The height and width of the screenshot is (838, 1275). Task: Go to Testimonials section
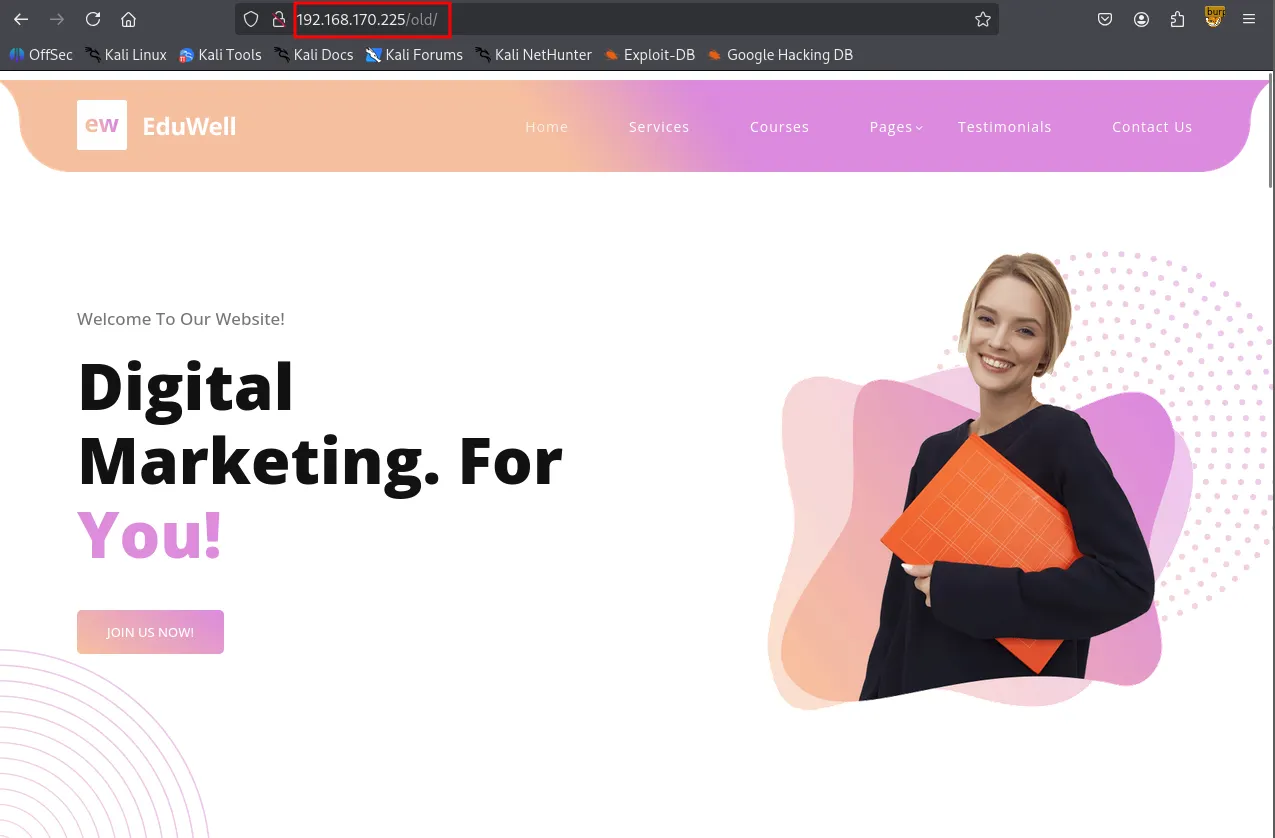(x=1004, y=127)
